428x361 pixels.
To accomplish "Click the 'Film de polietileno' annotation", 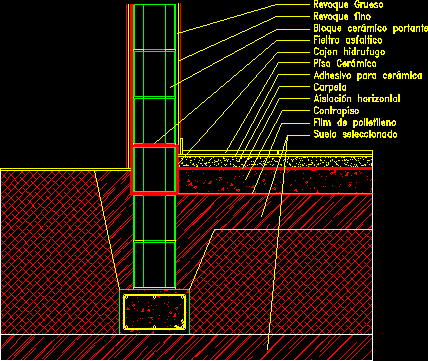I will point(355,123).
